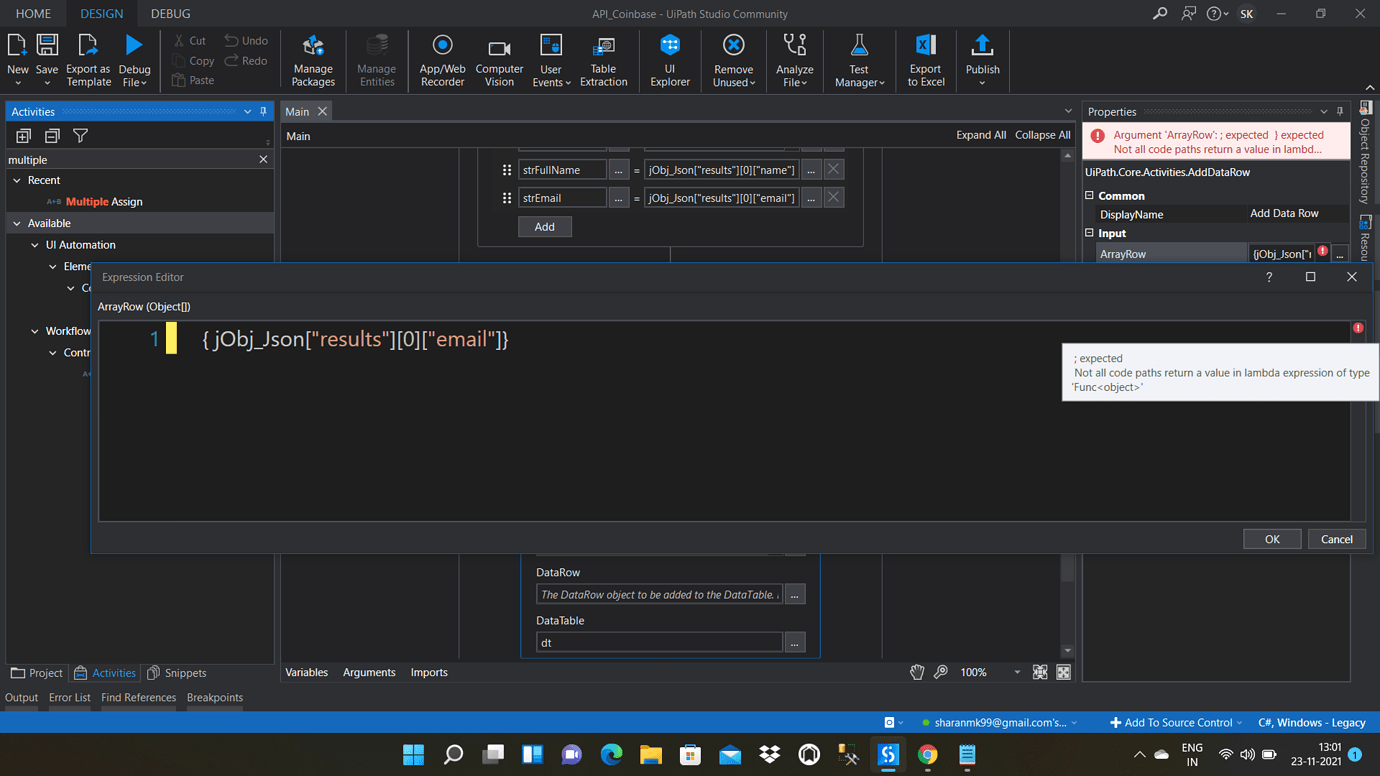Viewport: 1380px width, 776px height.
Task: Collapse the UI Automation node
Action: (x=35, y=245)
